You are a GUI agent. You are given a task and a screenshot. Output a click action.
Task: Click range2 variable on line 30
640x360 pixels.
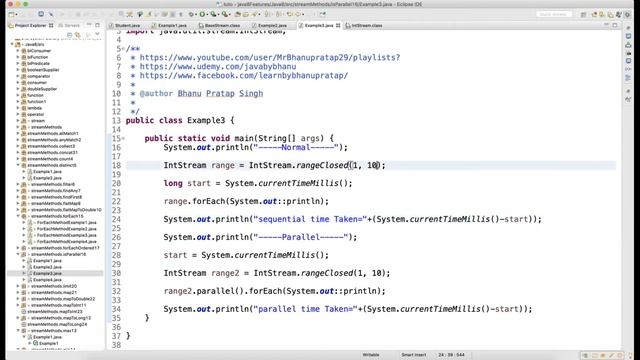(x=225, y=273)
